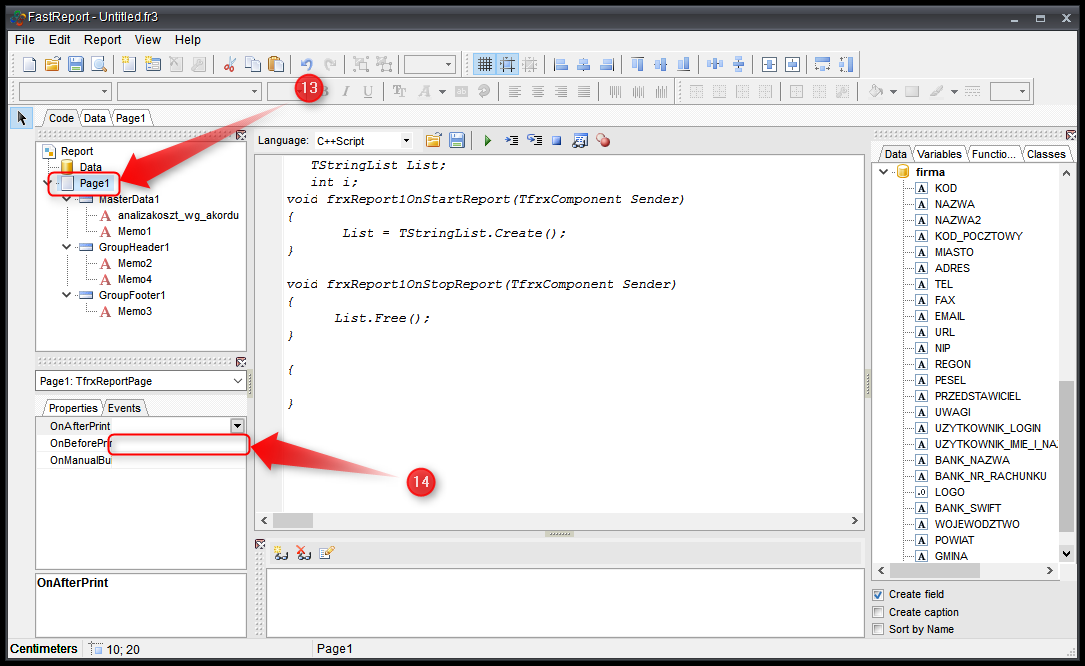
Task: Select Memo3 in the report tree
Action: pos(134,311)
